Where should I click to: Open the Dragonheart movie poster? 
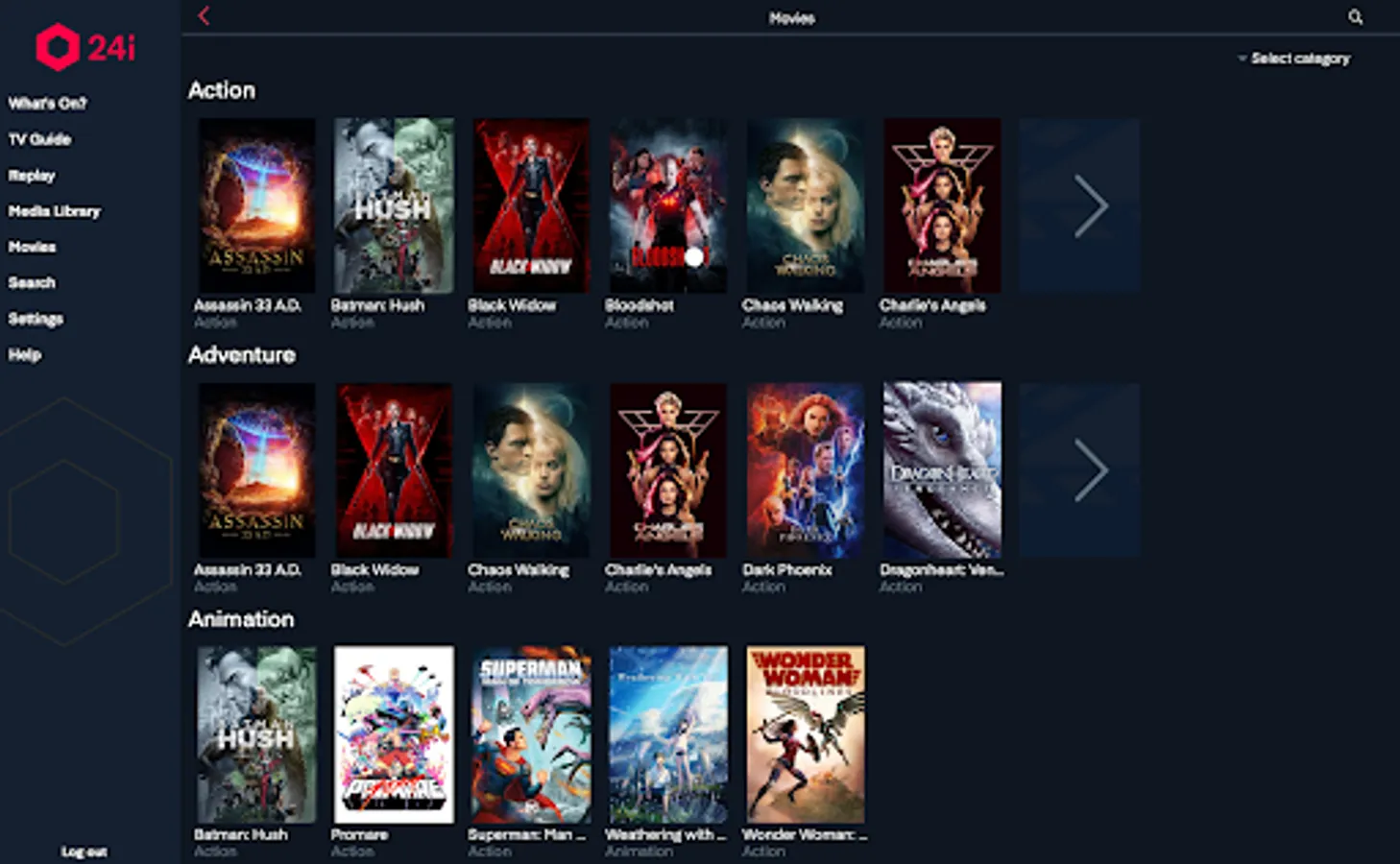[942, 470]
